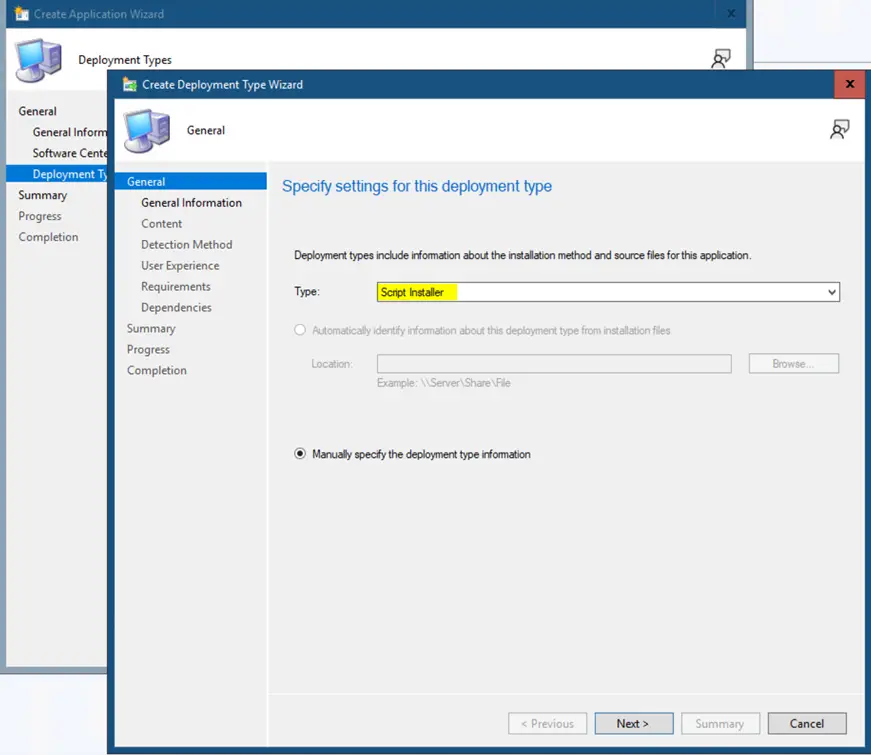Select Summary in Create Application Wizard sidebar
This screenshot has width=871, height=755.
tap(43, 195)
